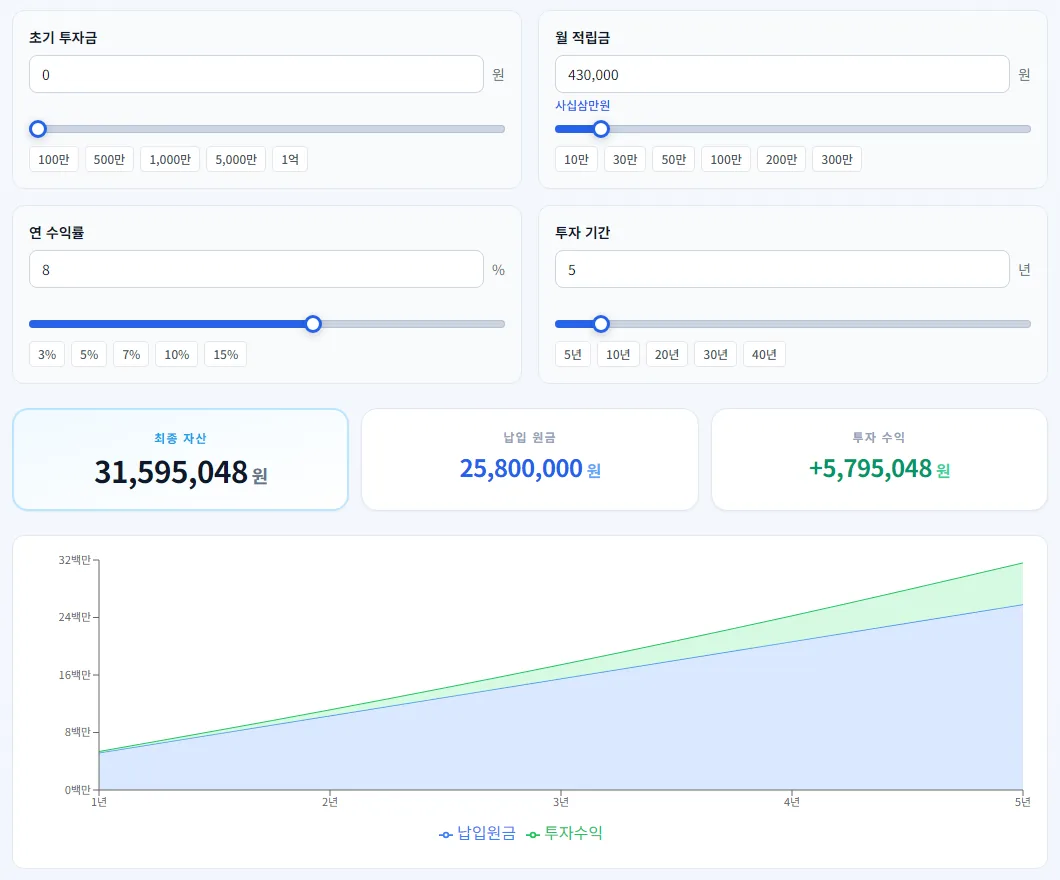This screenshot has width=1060, height=880.
Task: Choose the 7% return rate preset
Action: click(x=131, y=354)
